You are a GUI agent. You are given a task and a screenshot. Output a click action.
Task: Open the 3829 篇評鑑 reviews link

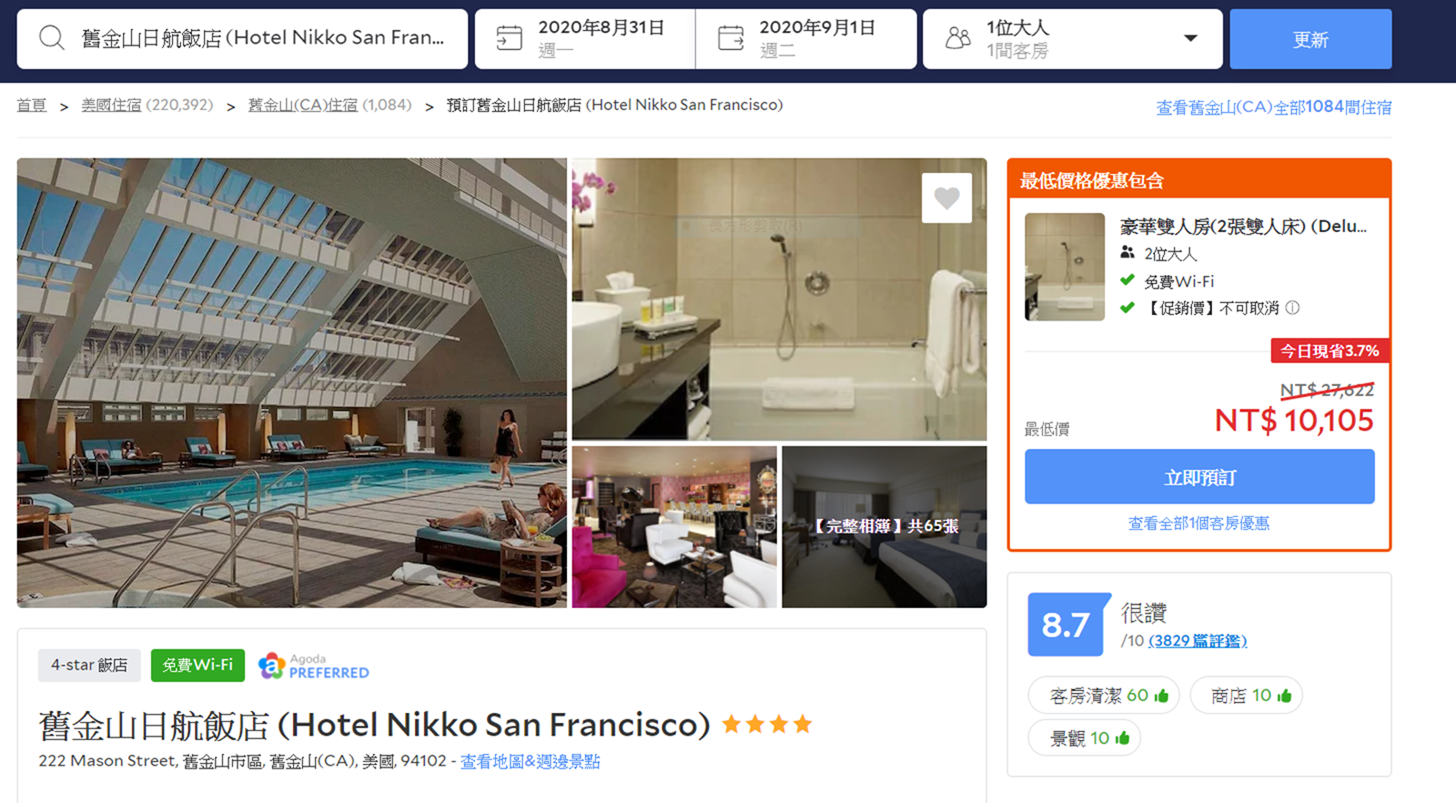1197,641
